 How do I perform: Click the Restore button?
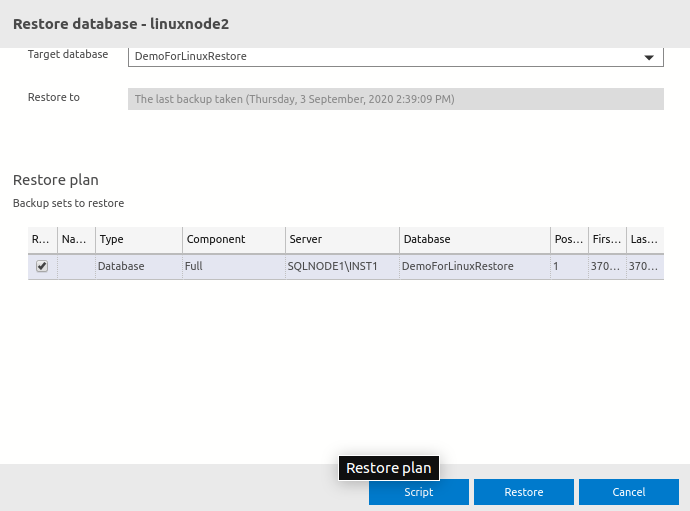523,492
